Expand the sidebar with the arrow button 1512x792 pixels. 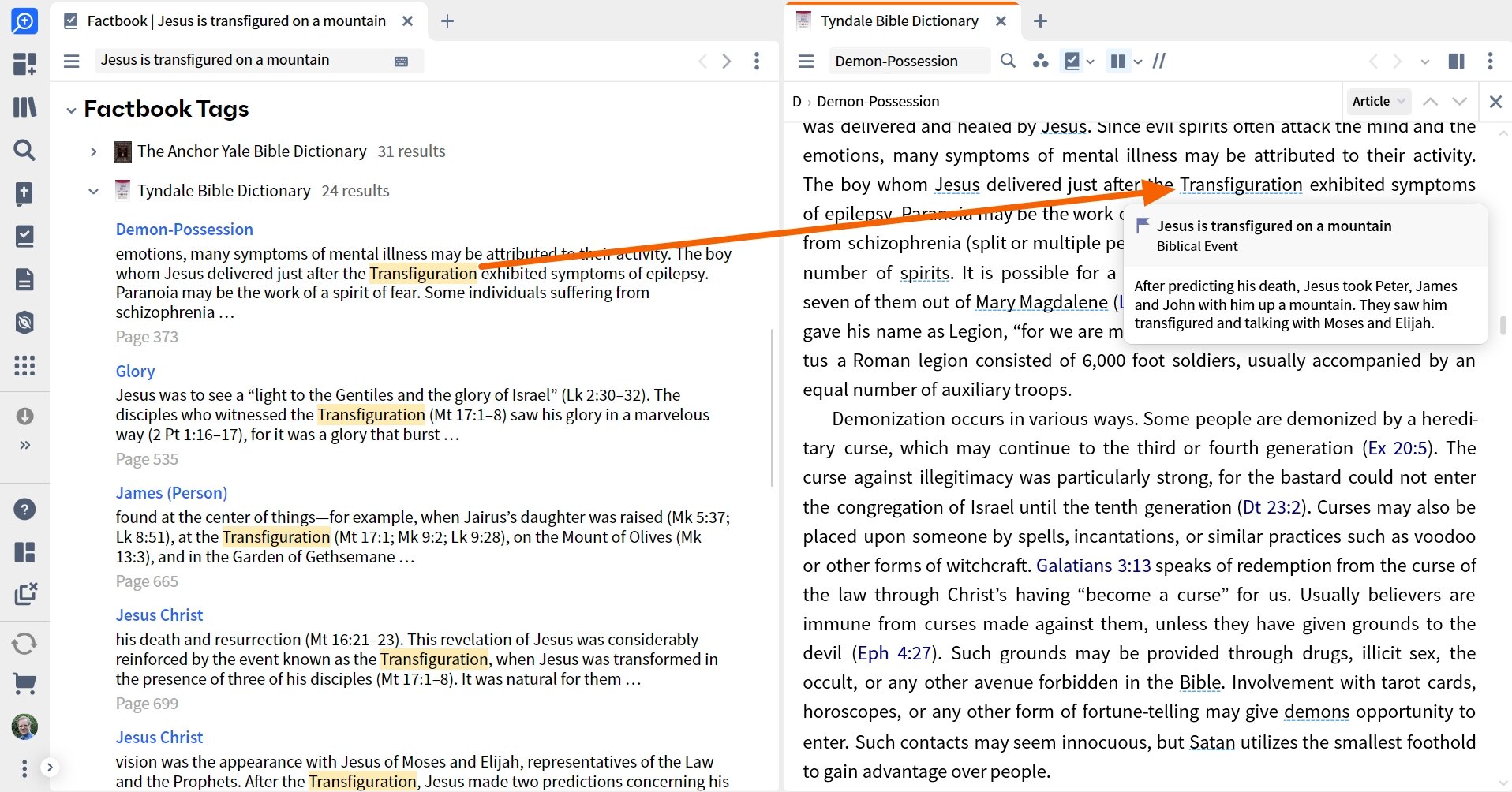(x=50, y=767)
